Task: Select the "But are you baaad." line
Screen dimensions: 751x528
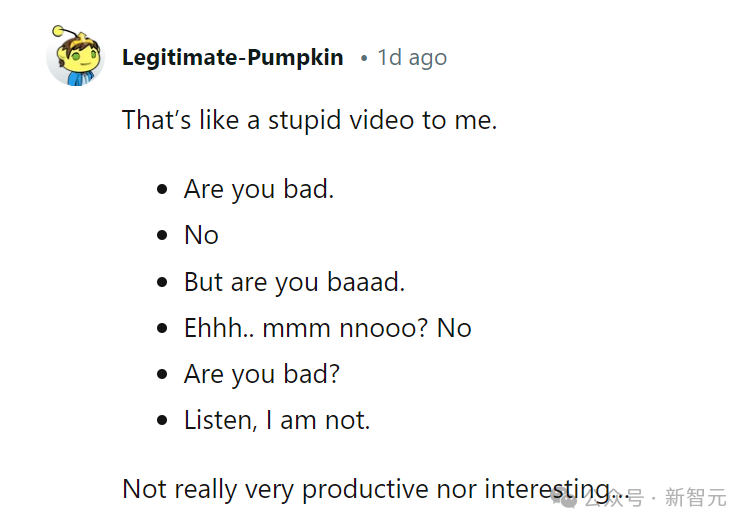Action: pos(295,282)
